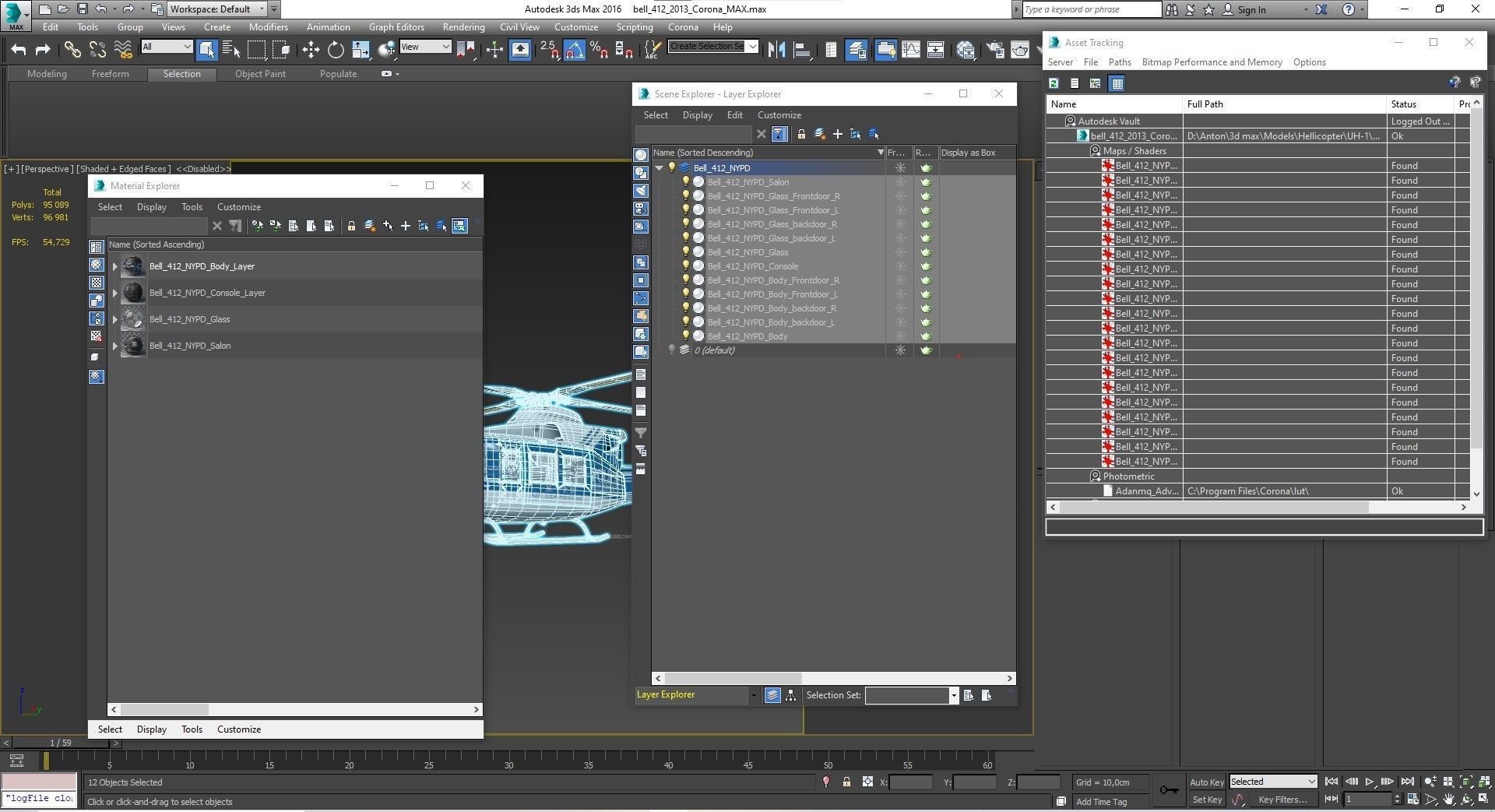1495x812 pixels.
Task: Choose the Select and Move tool
Action: pyautogui.click(x=311, y=50)
